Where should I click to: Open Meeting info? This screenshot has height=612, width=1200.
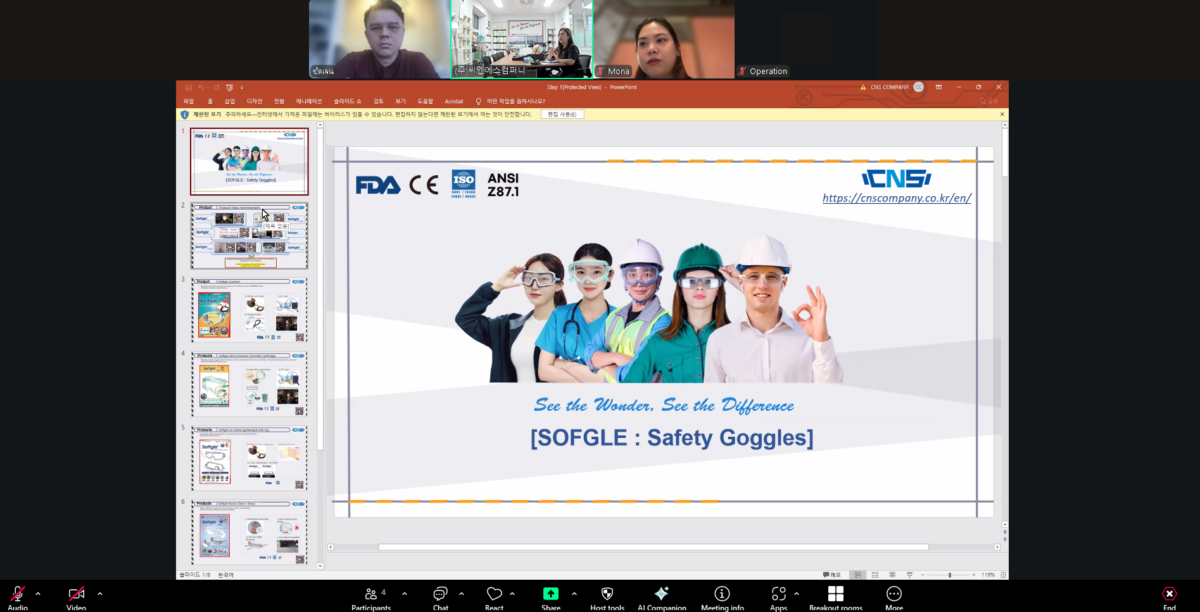point(721,595)
